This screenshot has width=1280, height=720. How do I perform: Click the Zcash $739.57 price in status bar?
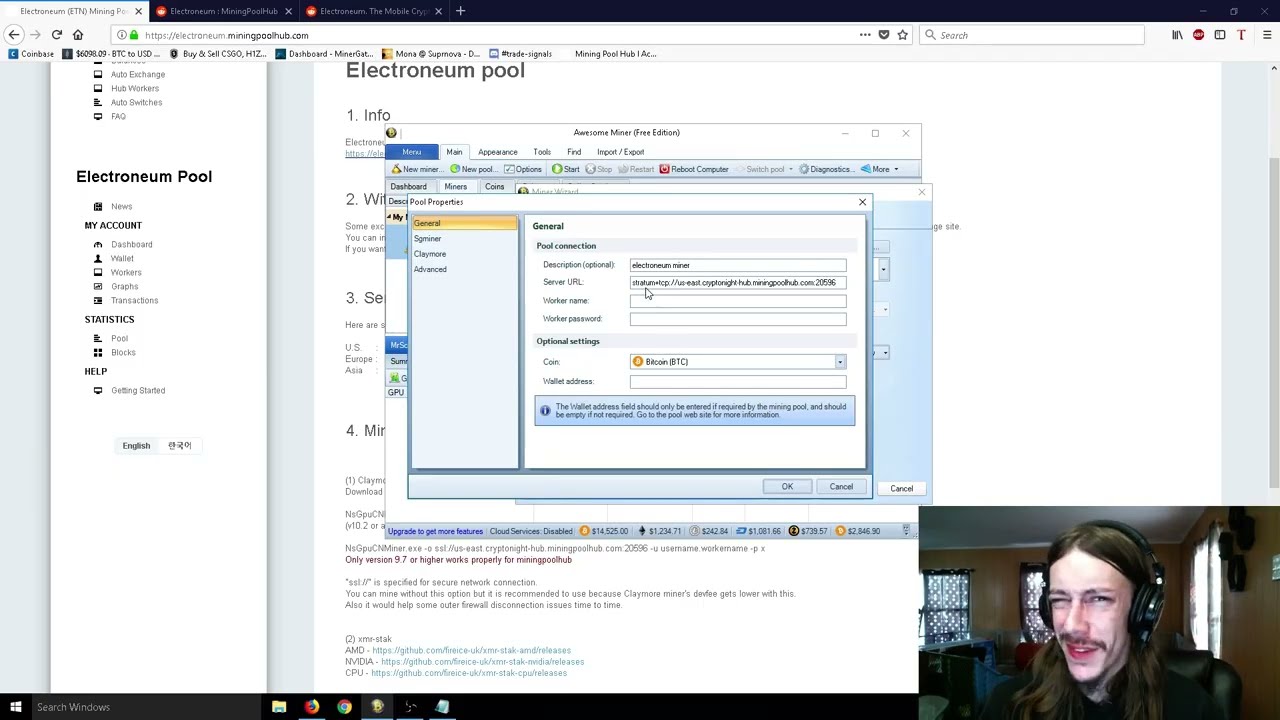[x=809, y=531]
